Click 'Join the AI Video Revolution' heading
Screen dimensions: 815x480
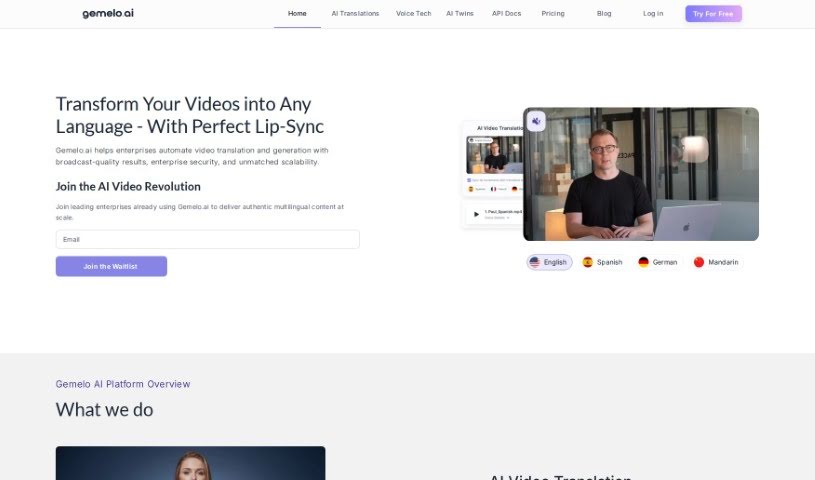tap(128, 186)
